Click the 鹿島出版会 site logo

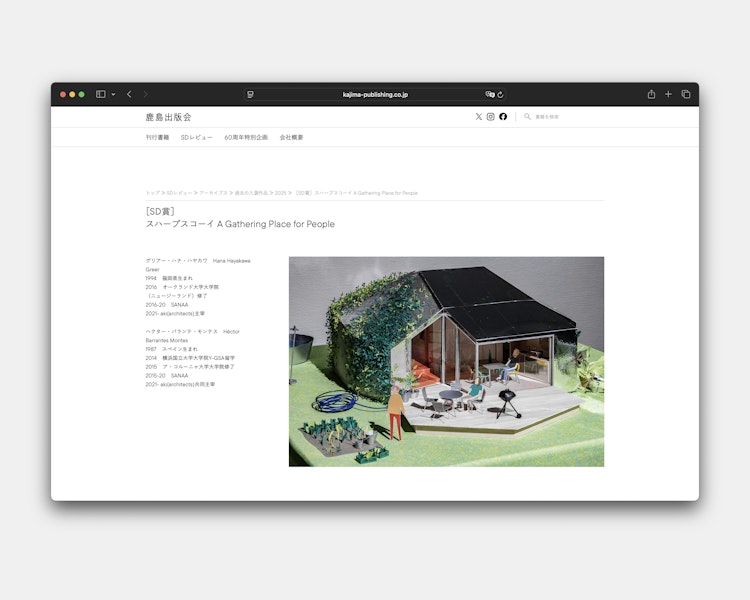pyautogui.click(x=168, y=117)
